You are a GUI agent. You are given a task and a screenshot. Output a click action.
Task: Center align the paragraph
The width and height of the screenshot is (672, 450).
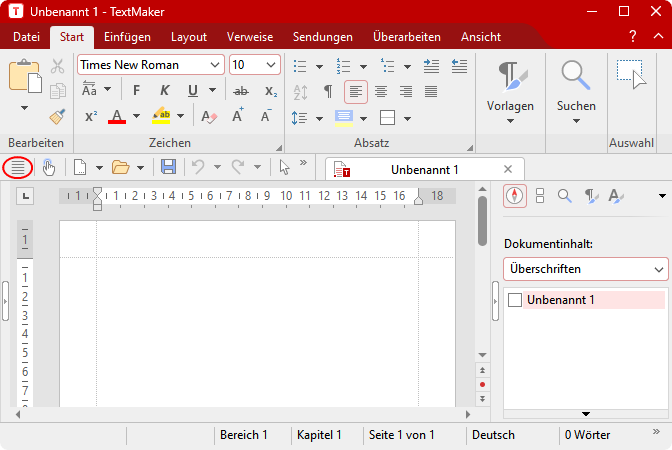click(x=380, y=91)
